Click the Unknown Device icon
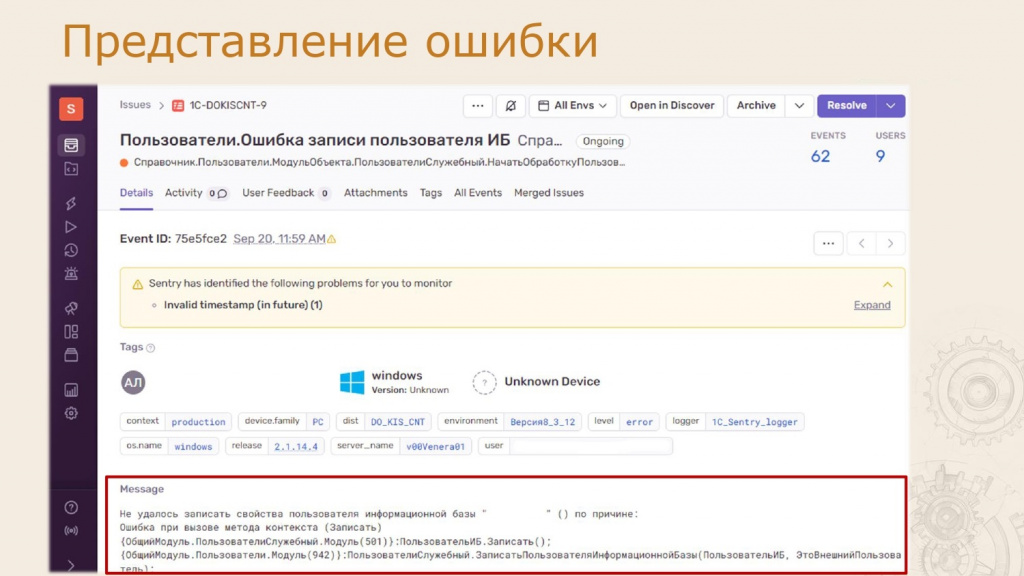The width and height of the screenshot is (1024, 576). point(485,382)
